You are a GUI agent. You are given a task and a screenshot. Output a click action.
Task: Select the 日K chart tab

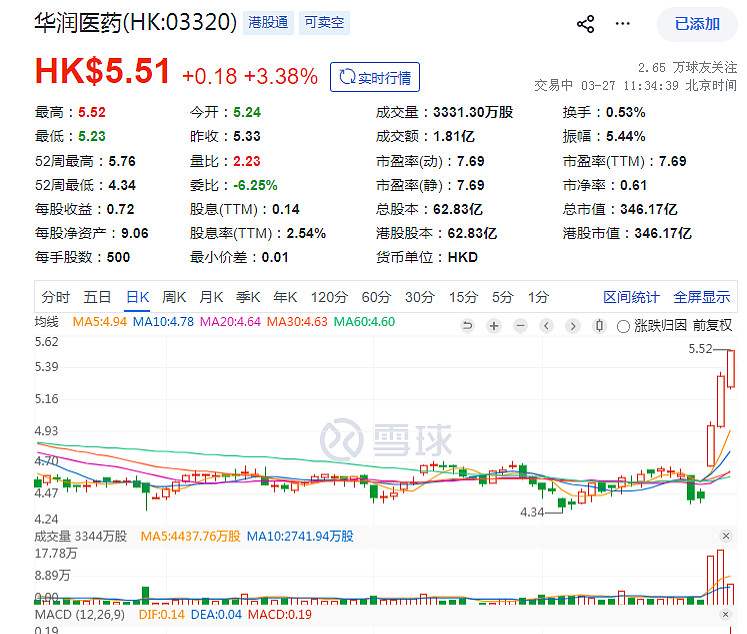[x=138, y=297]
